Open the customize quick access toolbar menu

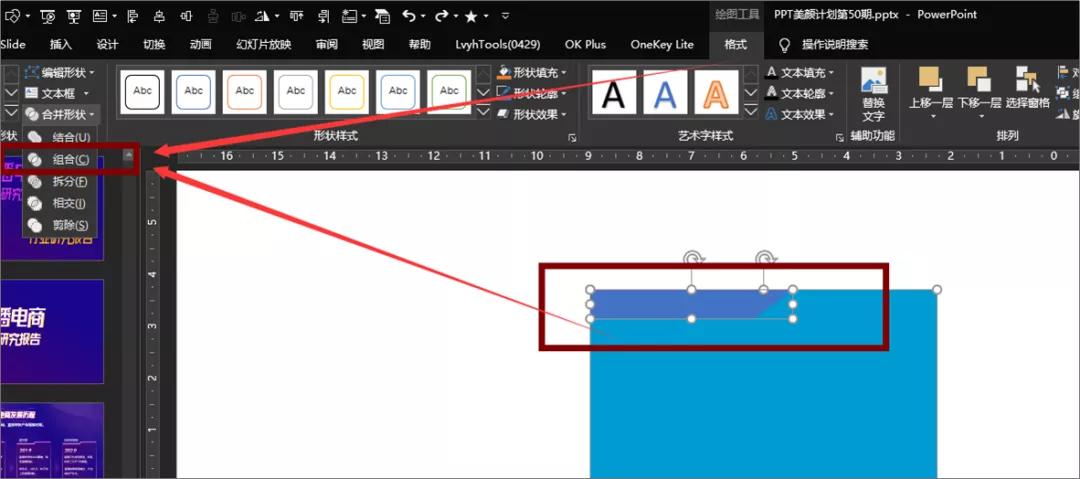(x=506, y=15)
